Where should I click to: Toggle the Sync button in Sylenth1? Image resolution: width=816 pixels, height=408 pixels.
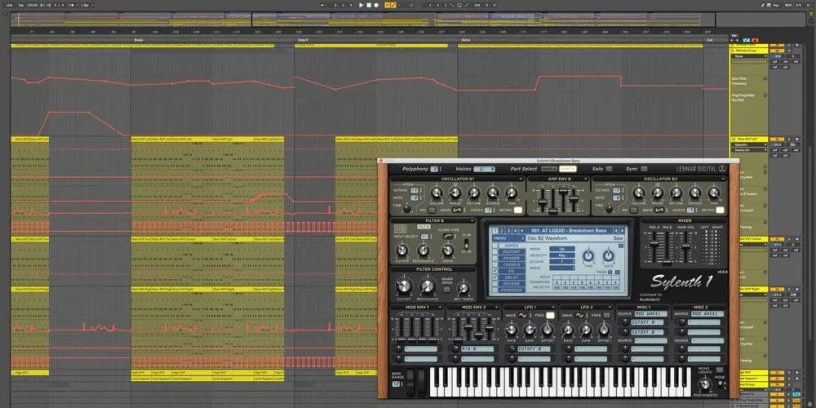coord(644,169)
